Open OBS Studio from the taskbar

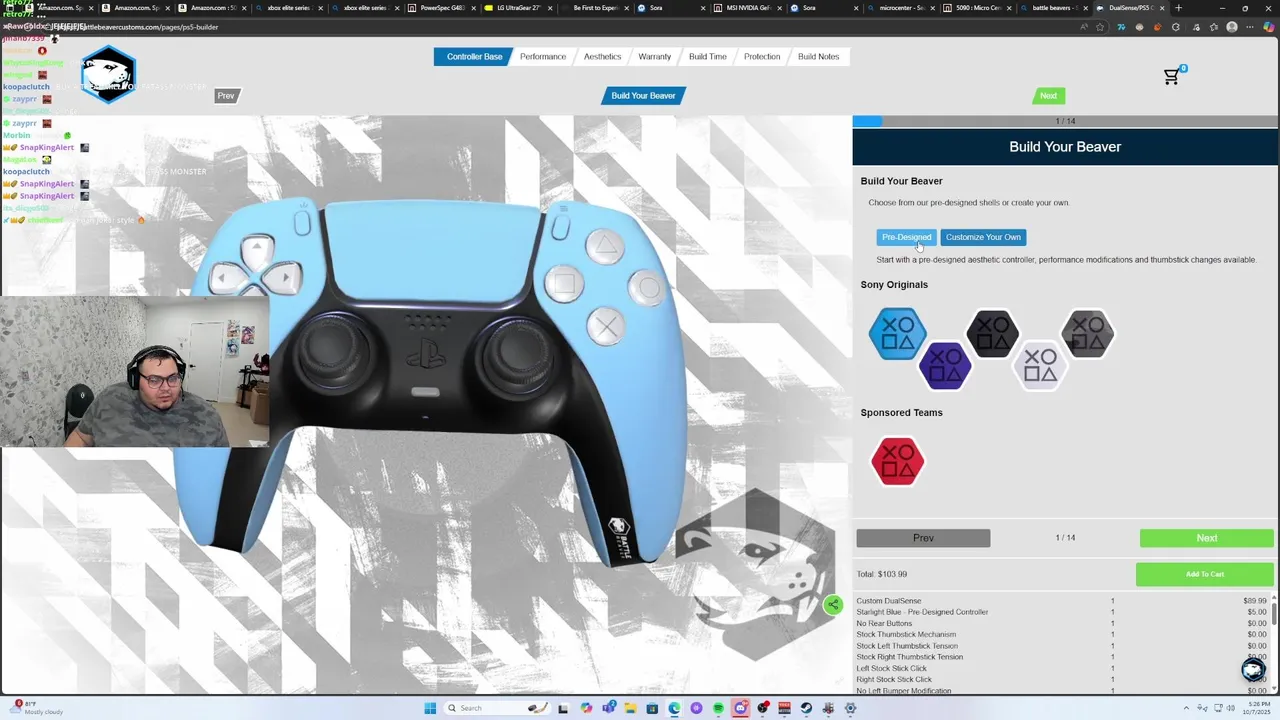pos(763,708)
